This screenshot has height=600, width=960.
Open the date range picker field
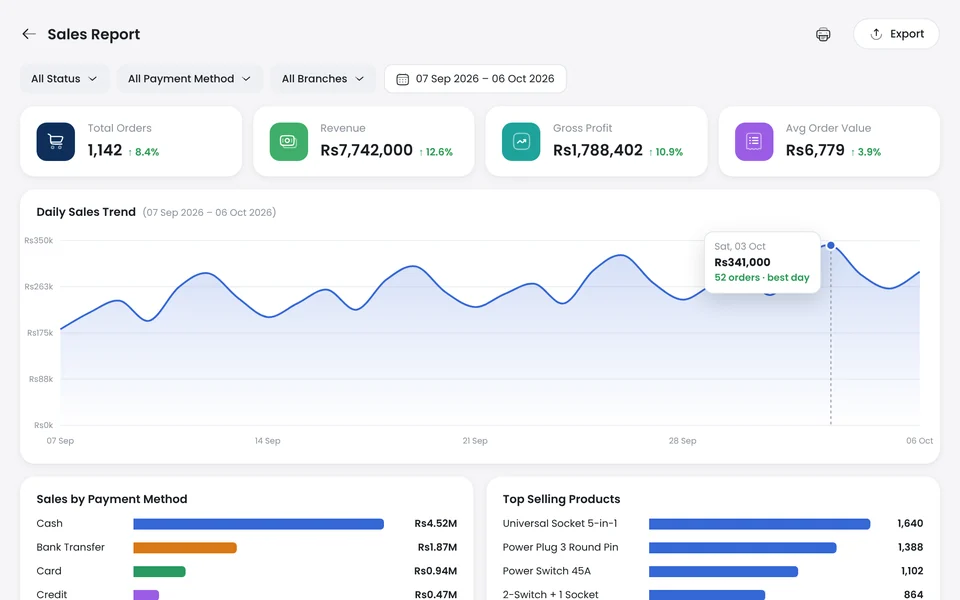475,78
